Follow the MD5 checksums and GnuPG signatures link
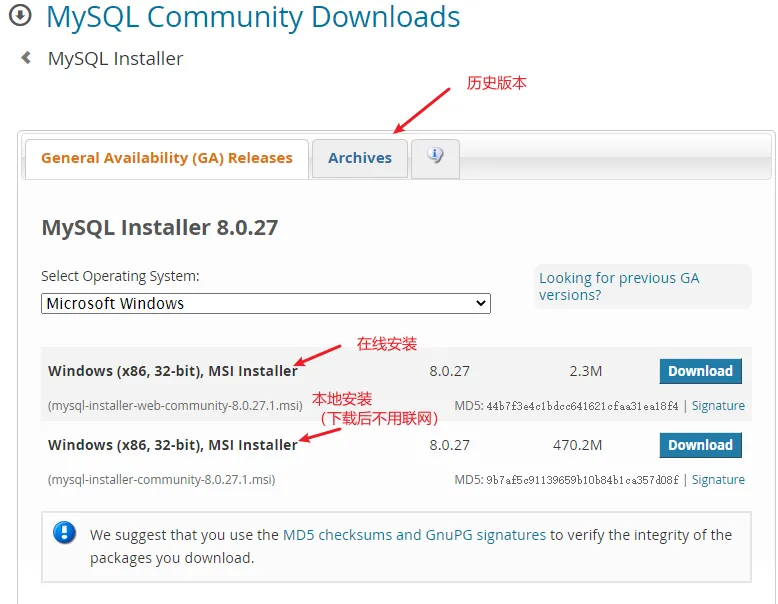Image resolution: width=778 pixels, height=604 pixels. (x=414, y=535)
